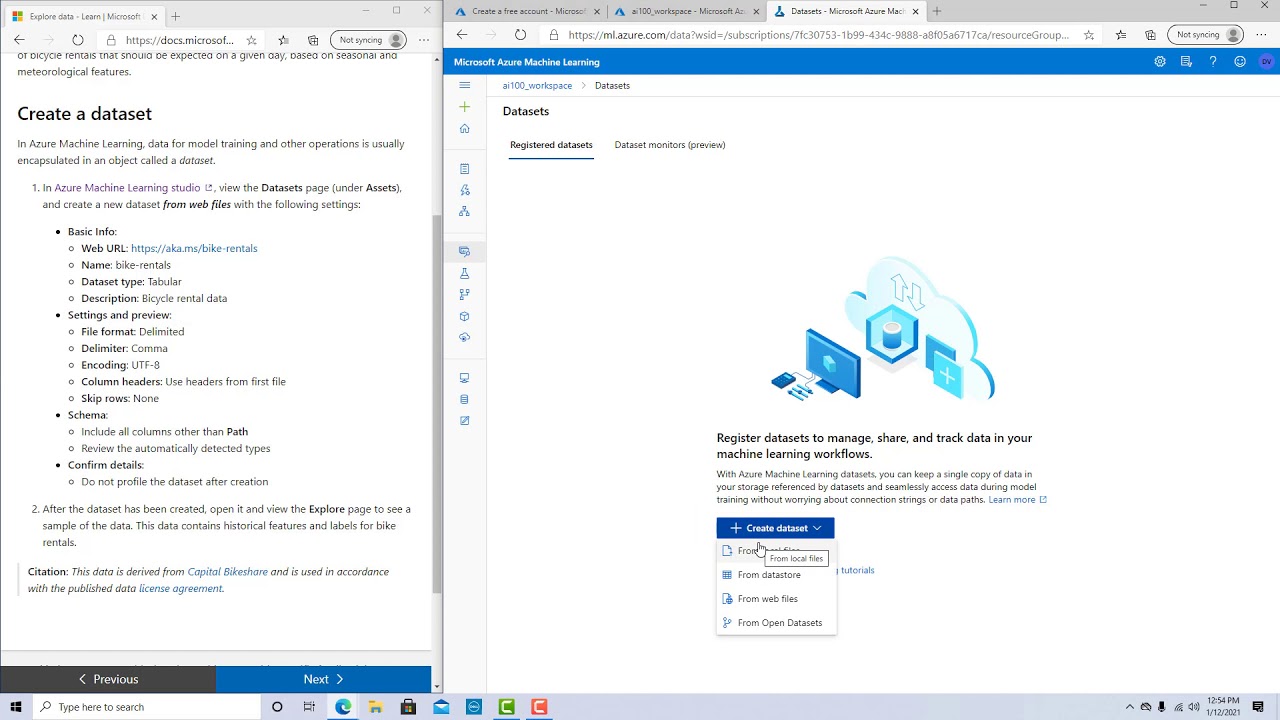Switch to Registered datasets tab
This screenshot has width=1280, height=720.
coord(551,145)
